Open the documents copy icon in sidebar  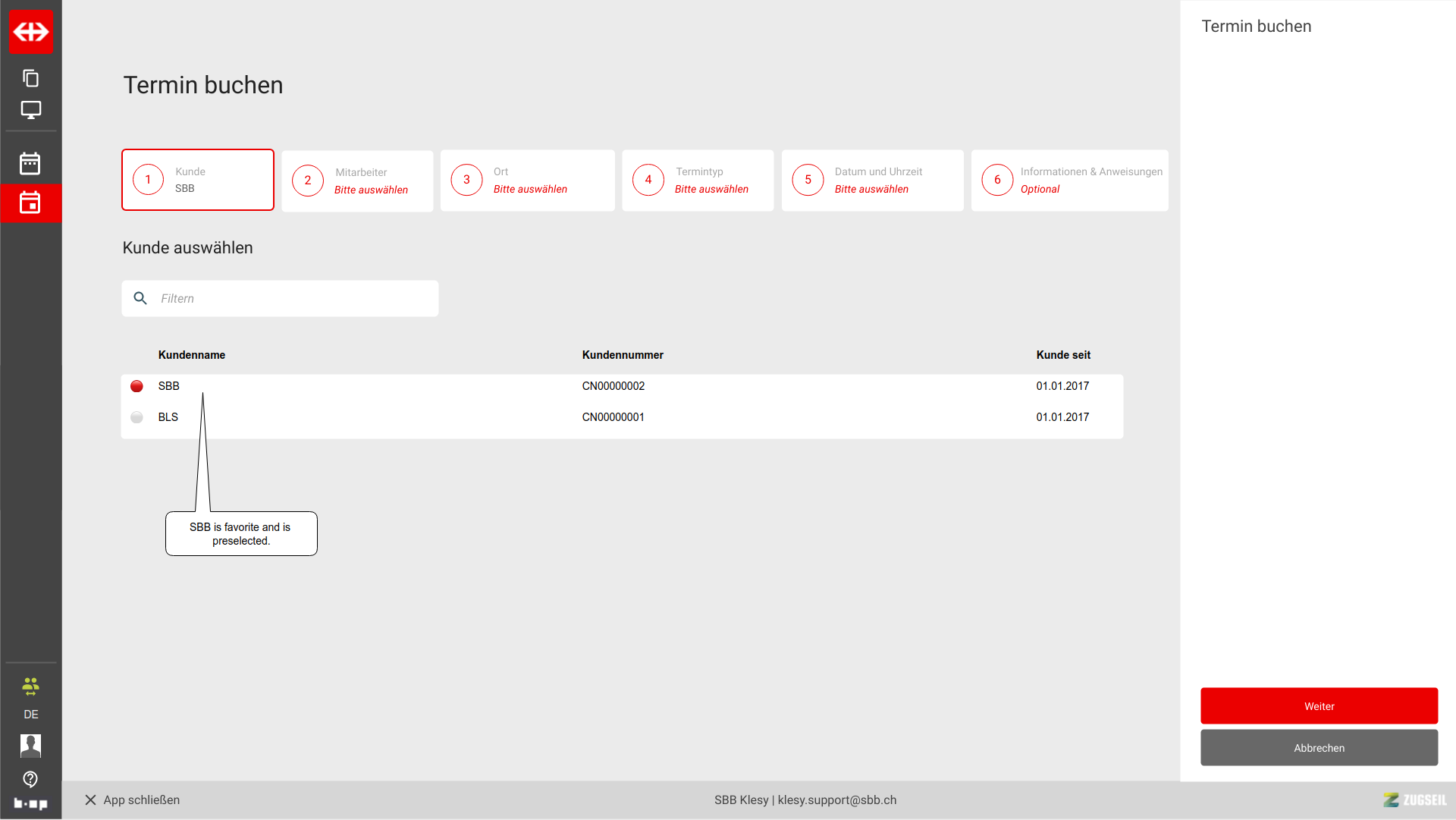30,78
